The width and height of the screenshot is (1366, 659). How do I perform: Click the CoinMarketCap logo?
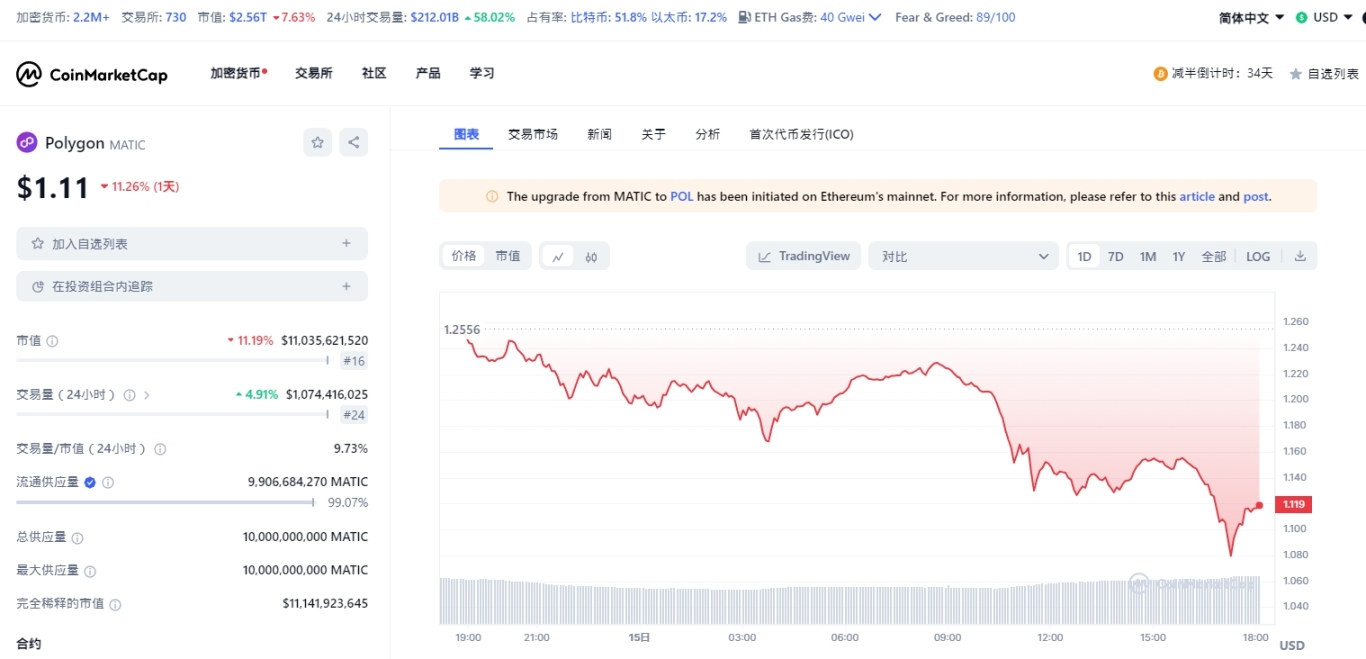[x=92, y=74]
